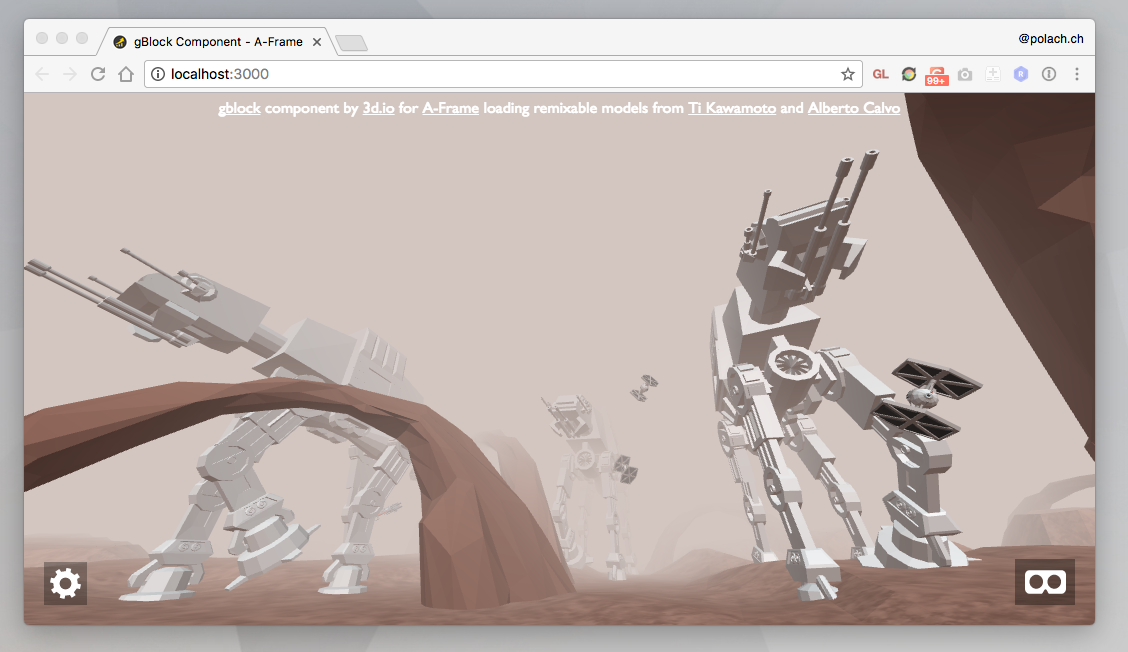Close the gBlock Component tab
1128x652 pixels.
click(317, 42)
